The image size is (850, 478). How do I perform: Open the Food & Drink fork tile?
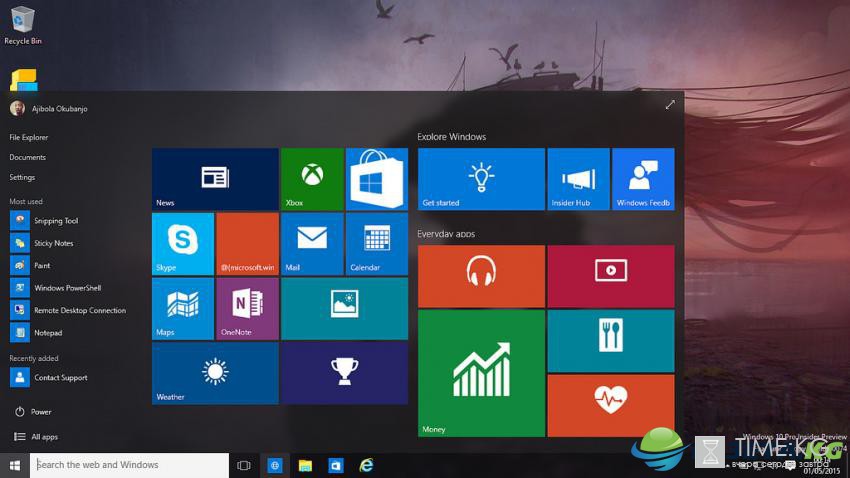[x=611, y=341]
